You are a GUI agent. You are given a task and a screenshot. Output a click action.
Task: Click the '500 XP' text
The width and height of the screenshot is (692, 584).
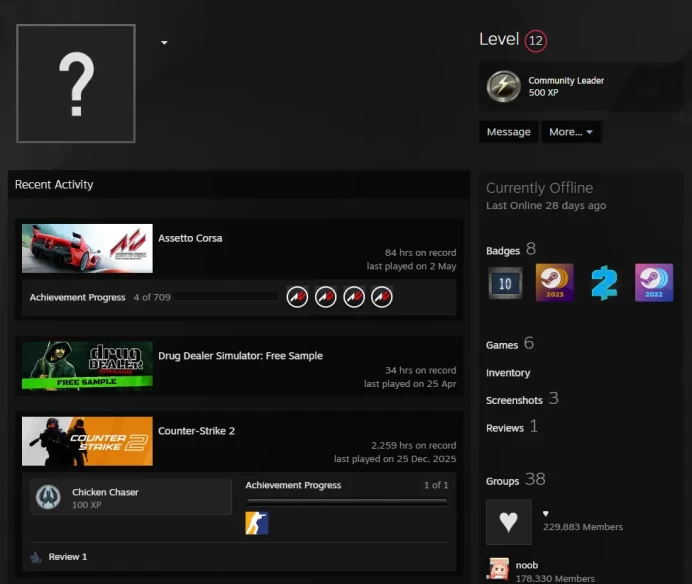(x=543, y=93)
